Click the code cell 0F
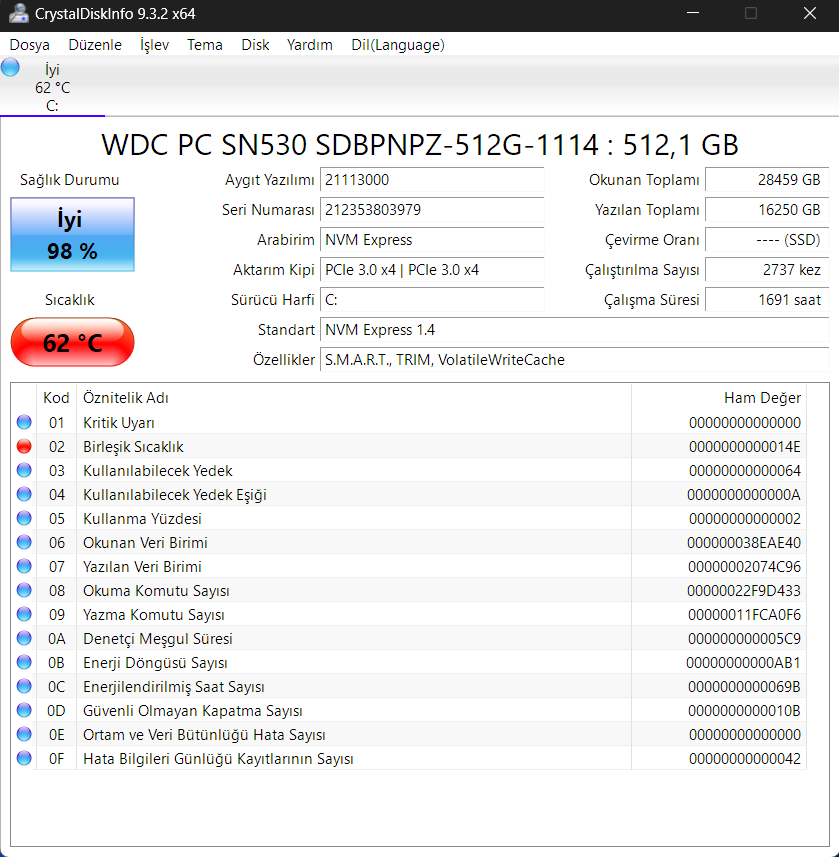Screen dimensions: 839x857 point(56,759)
